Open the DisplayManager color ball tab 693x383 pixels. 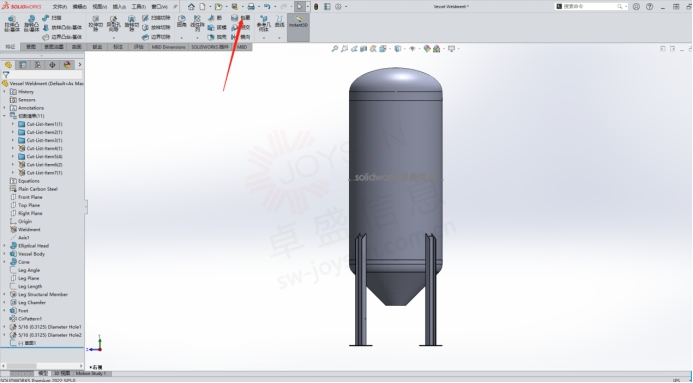pos(67,65)
